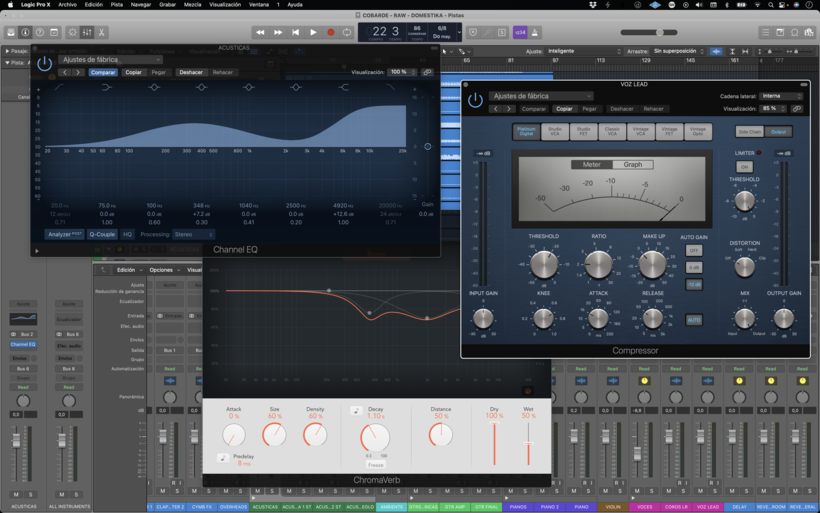Toggle AUTO release button in Compressor
This screenshot has height=513, width=820.
point(693,320)
